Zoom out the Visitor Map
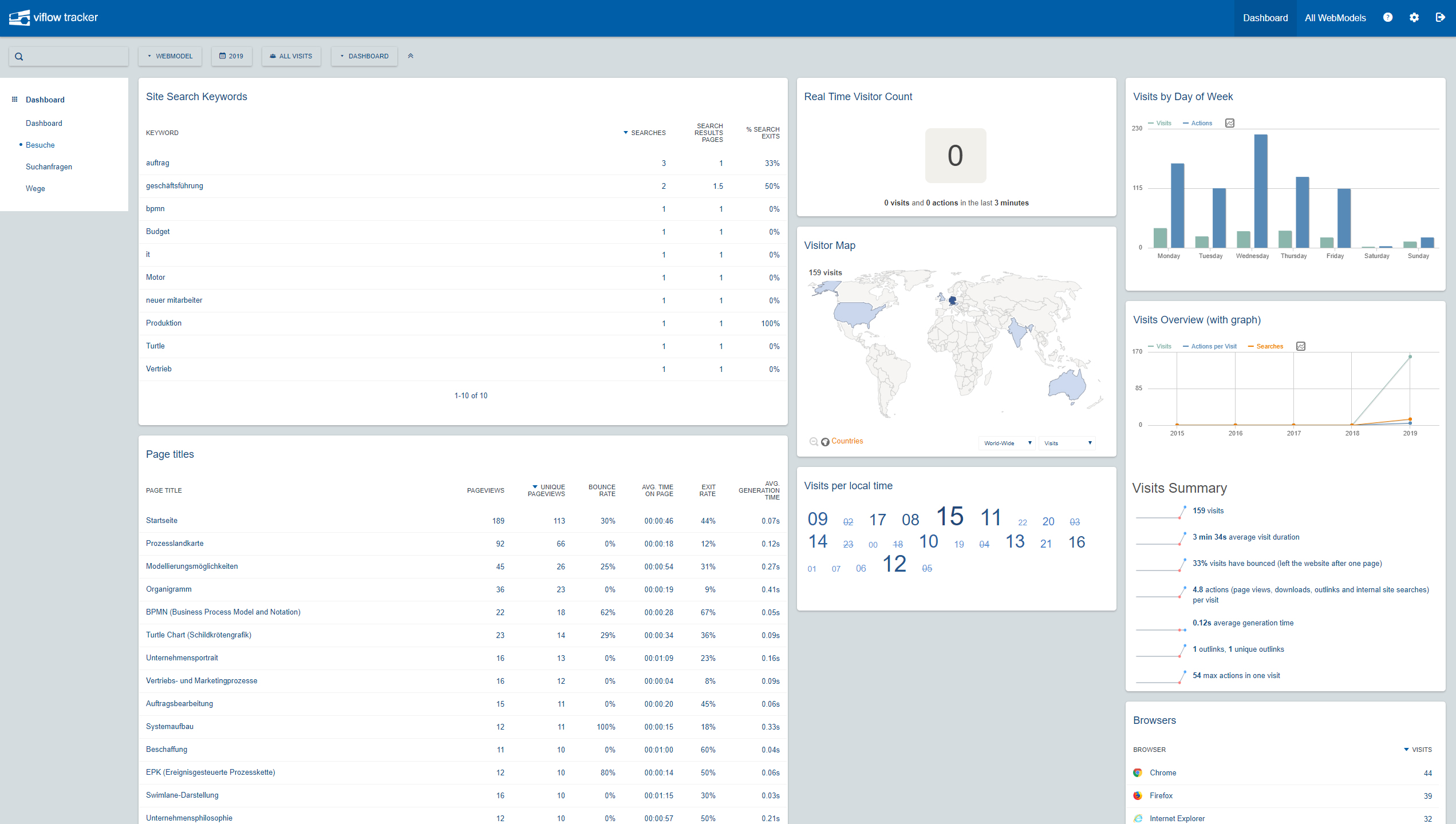 click(x=814, y=441)
